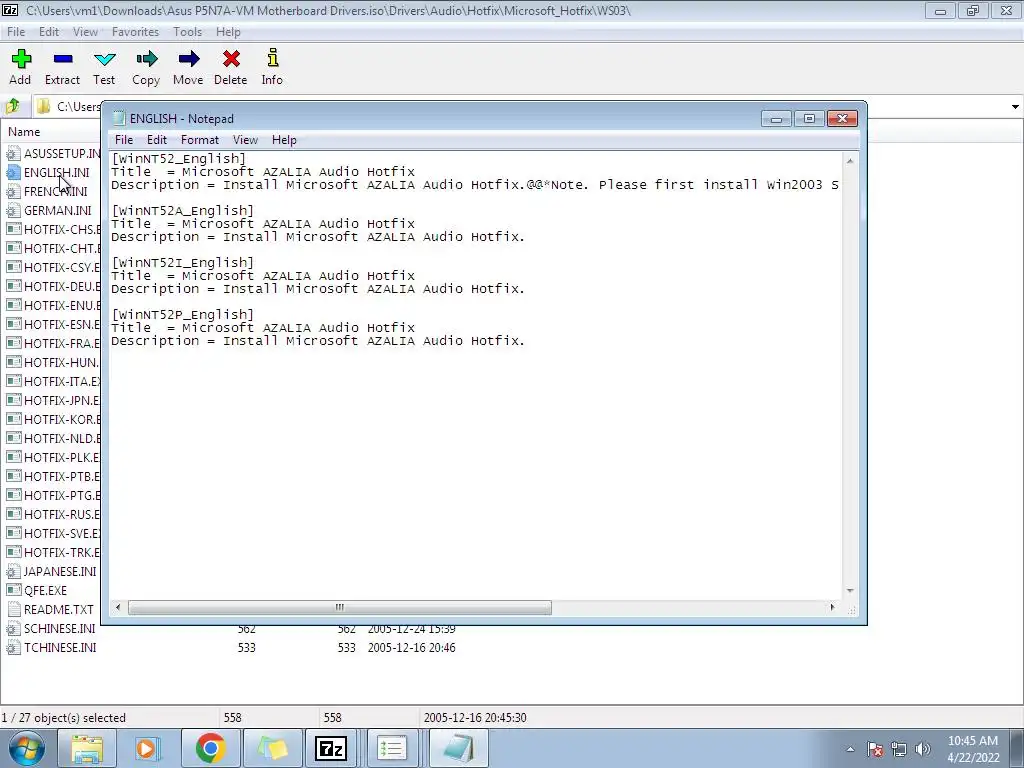Select the Copy toolbar icon

click(x=146, y=60)
